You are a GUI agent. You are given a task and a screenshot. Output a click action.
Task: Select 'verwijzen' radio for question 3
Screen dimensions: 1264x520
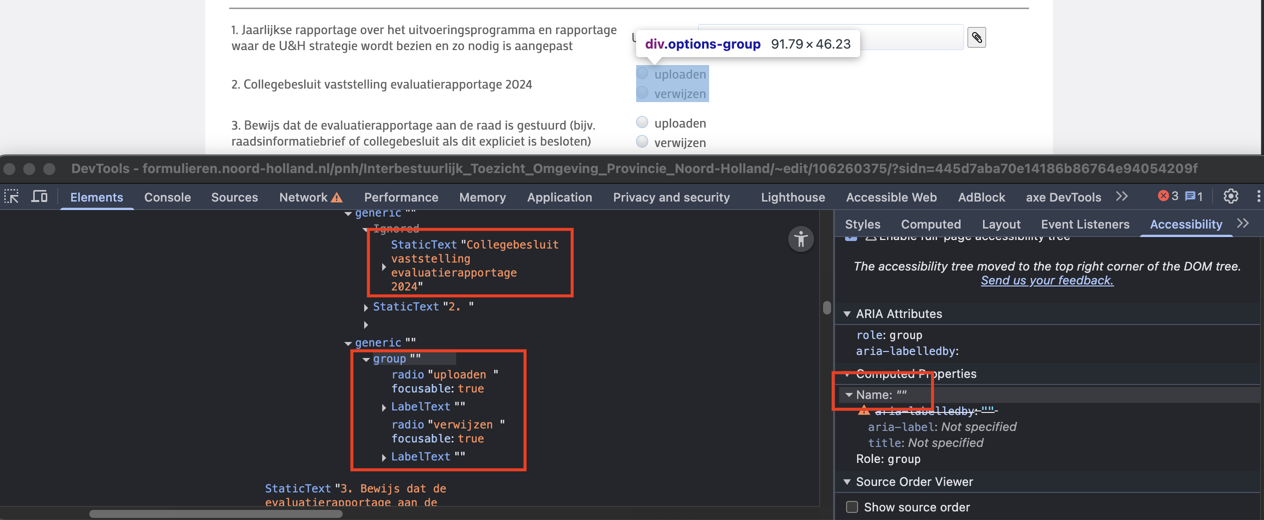pos(642,142)
